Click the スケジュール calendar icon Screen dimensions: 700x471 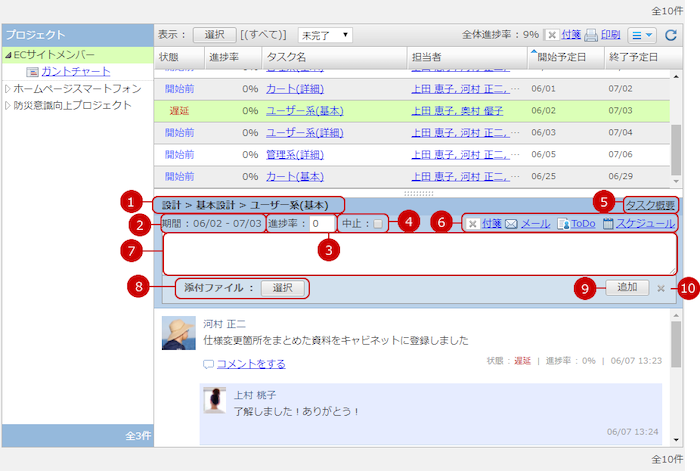[x=607, y=224]
